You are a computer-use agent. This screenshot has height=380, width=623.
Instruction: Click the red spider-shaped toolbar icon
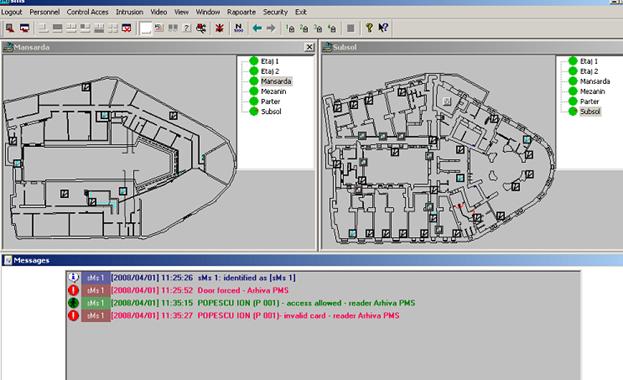click(x=219, y=28)
